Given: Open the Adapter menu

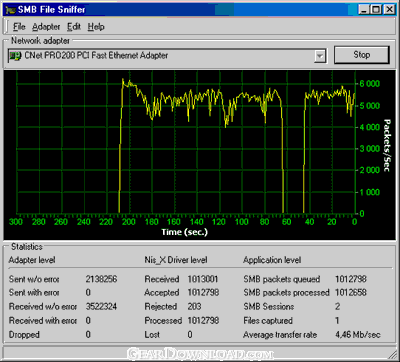Looking at the screenshot, I should pos(46,27).
